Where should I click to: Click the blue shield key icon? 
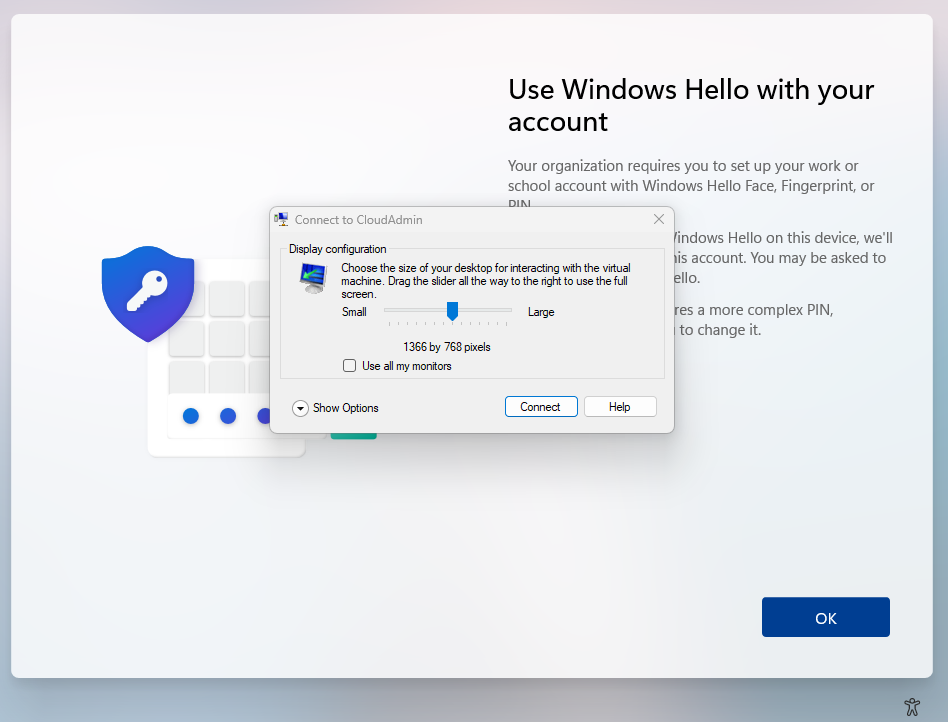point(148,292)
